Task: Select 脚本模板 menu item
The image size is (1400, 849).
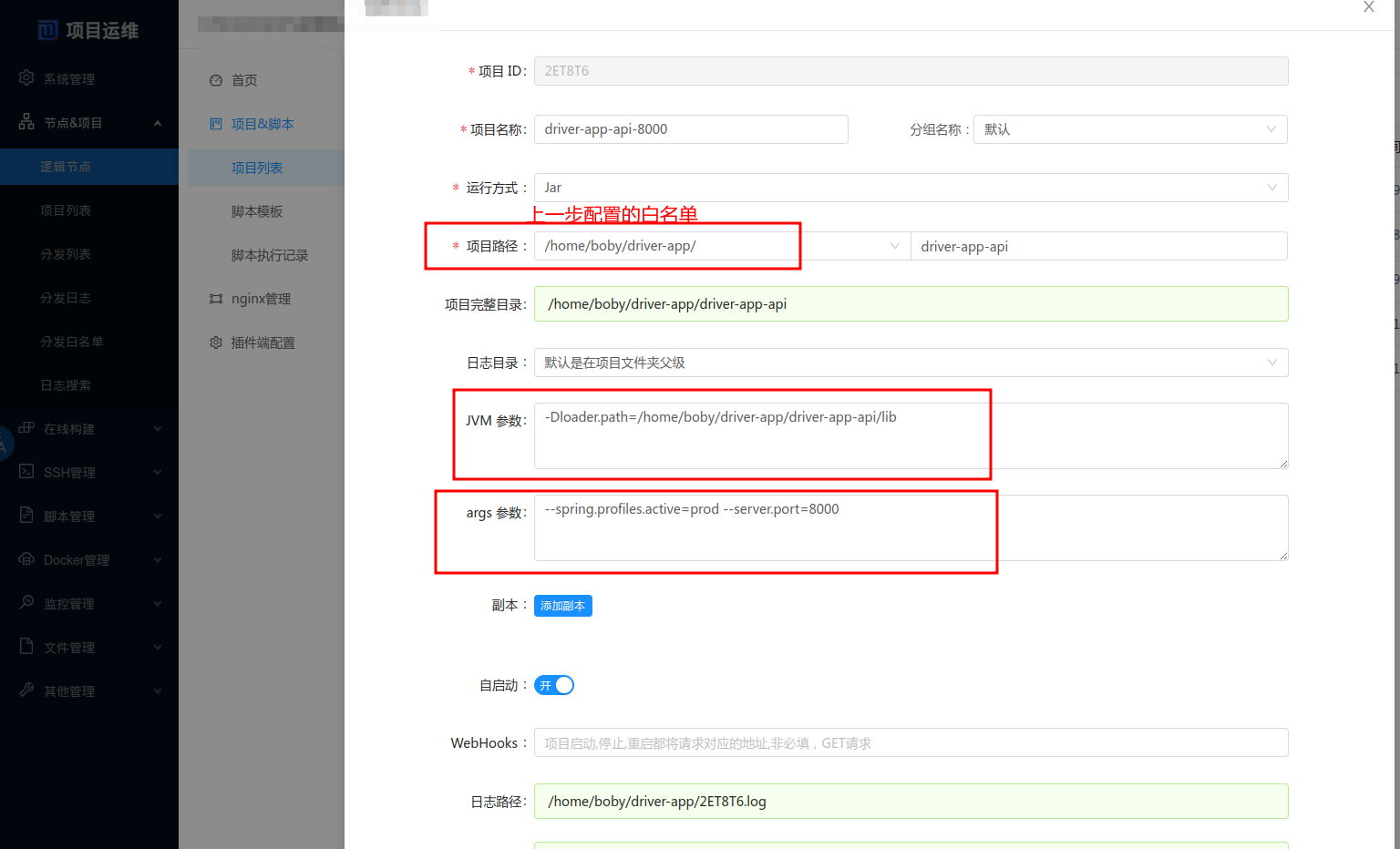Action: click(x=257, y=211)
